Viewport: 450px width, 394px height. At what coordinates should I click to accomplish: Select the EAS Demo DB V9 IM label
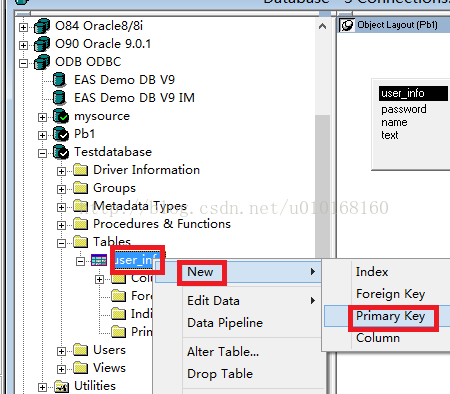(134, 98)
